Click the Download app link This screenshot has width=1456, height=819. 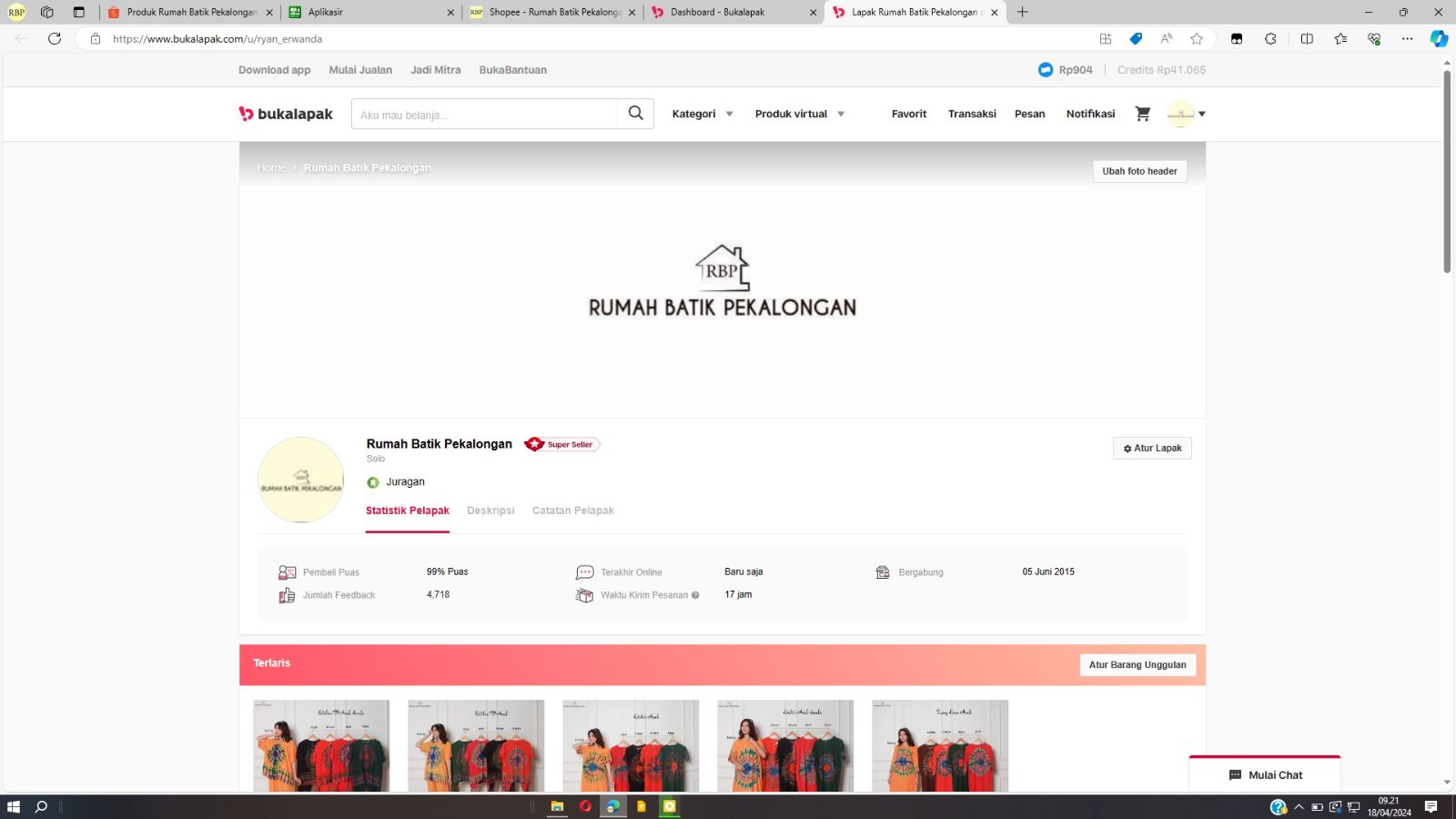pyautogui.click(x=275, y=70)
